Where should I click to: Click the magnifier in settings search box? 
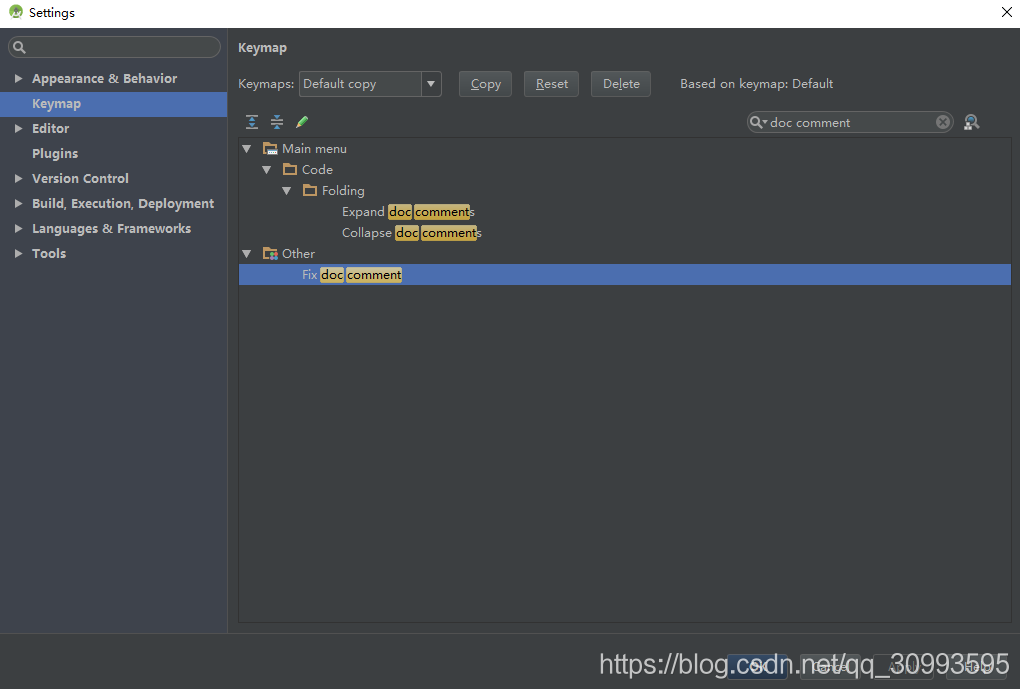20,47
